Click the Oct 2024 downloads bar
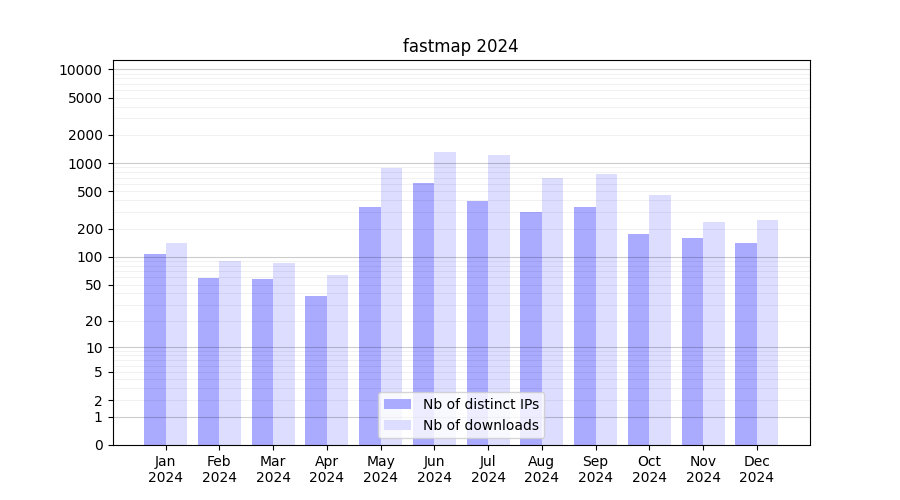The height and width of the screenshot is (500, 900). (660, 320)
